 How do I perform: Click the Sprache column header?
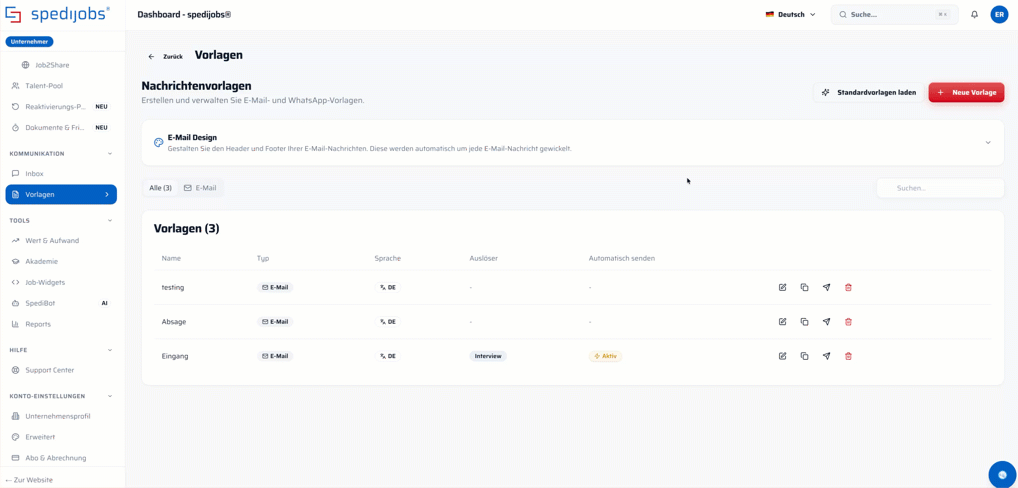388,258
